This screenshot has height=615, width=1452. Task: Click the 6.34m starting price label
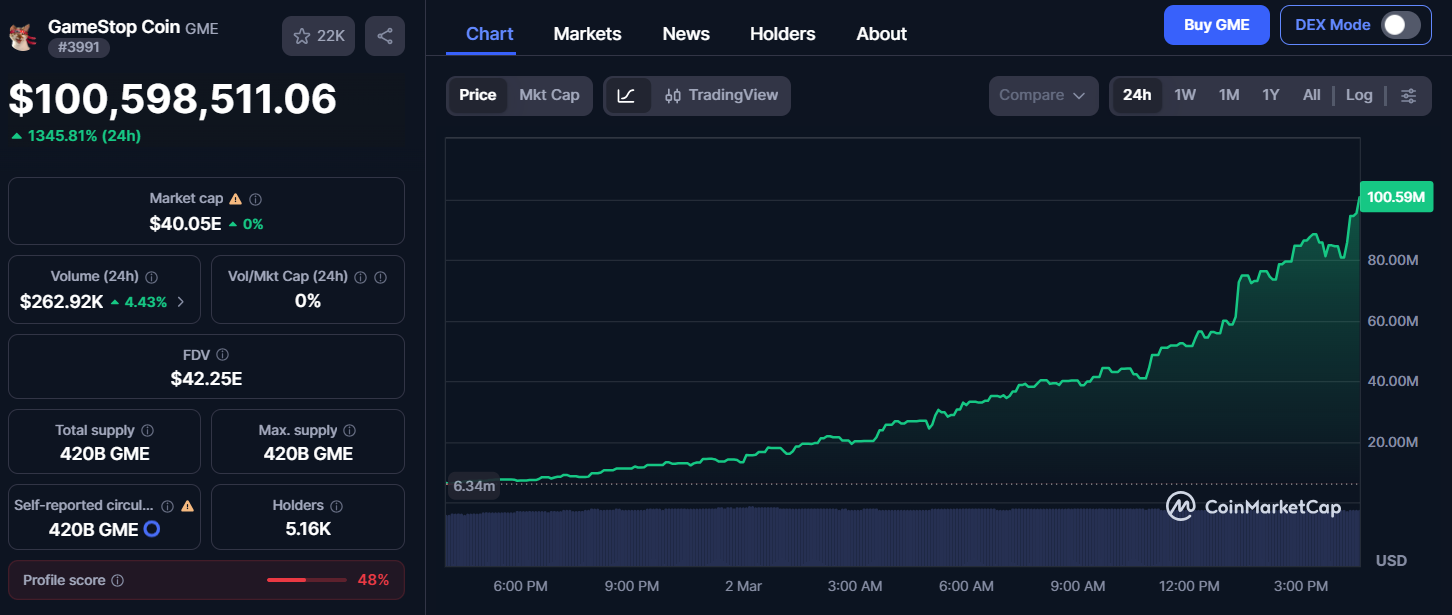pyautogui.click(x=474, y=486)
